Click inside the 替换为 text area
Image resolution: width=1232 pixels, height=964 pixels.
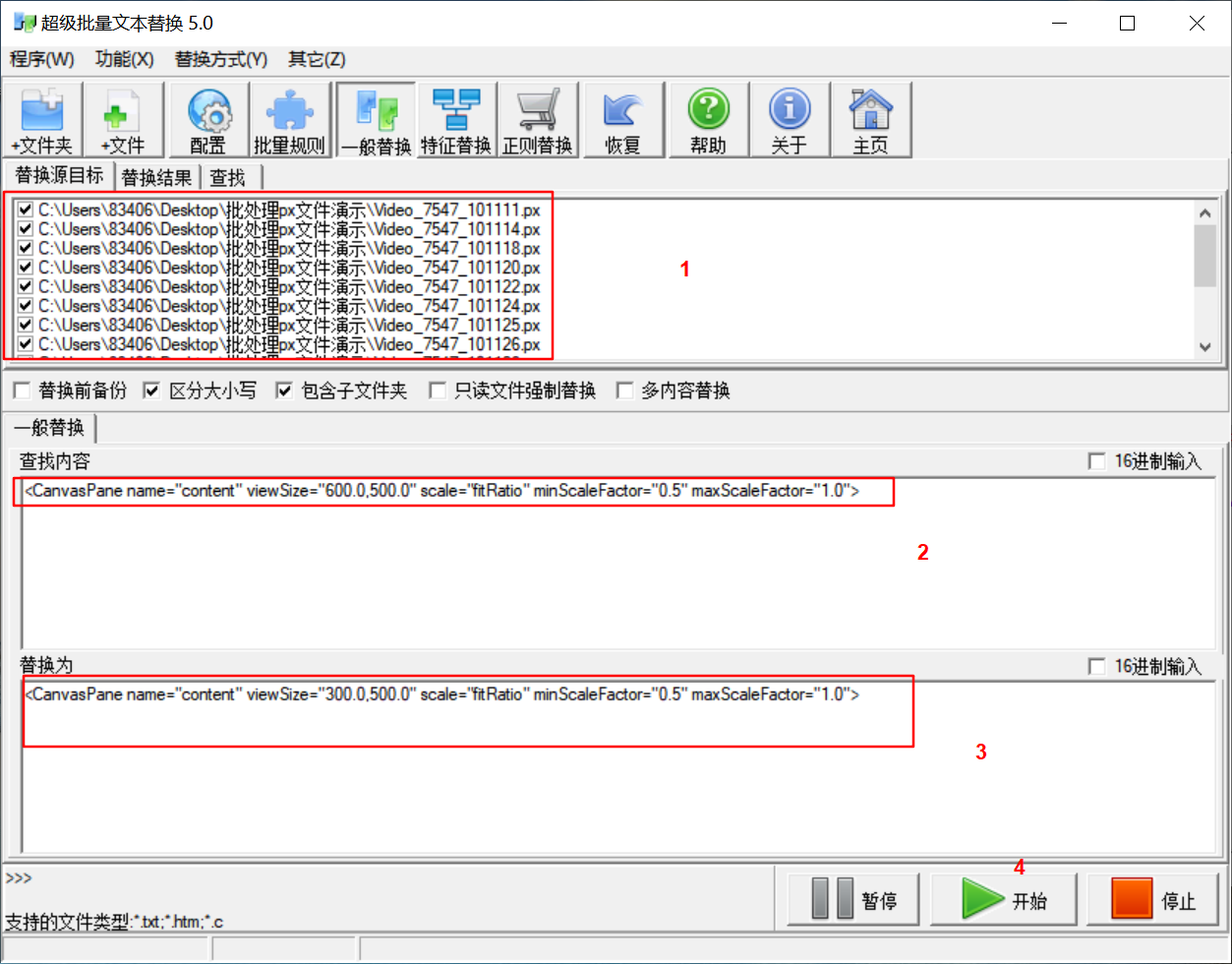619,766
